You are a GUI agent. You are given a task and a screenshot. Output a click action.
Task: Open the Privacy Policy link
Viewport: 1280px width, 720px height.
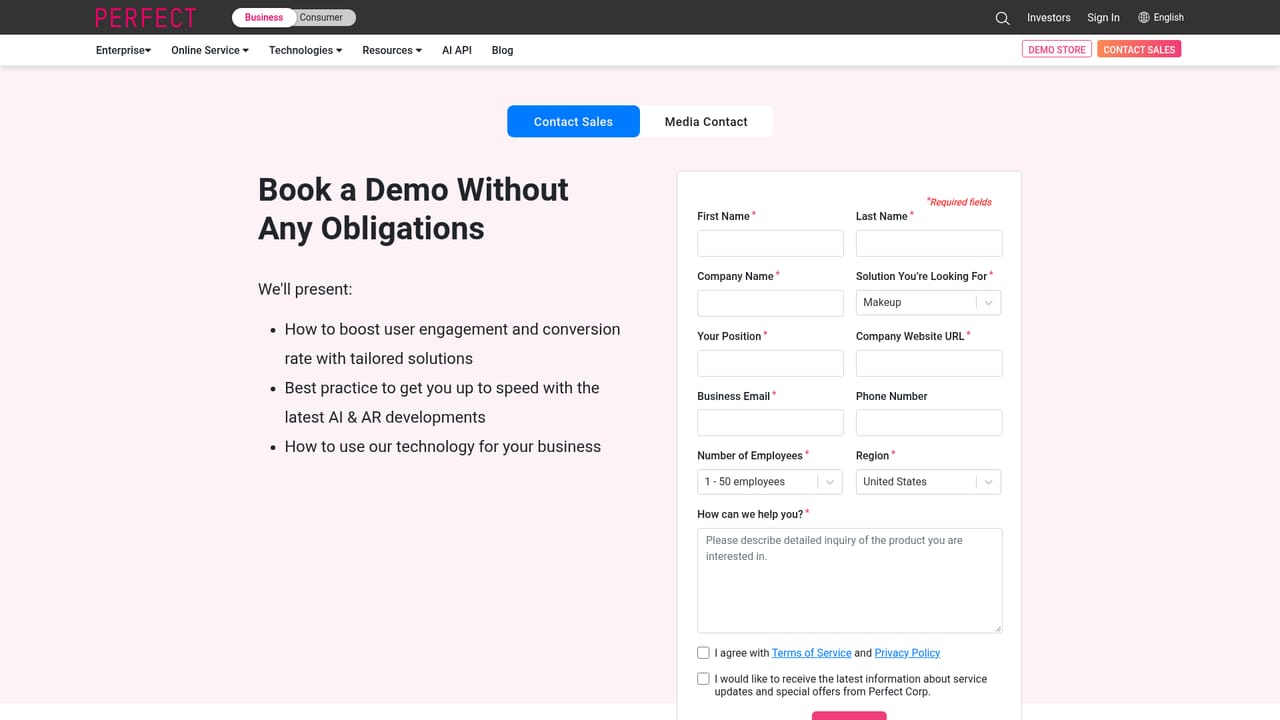[x=907, y=653]
